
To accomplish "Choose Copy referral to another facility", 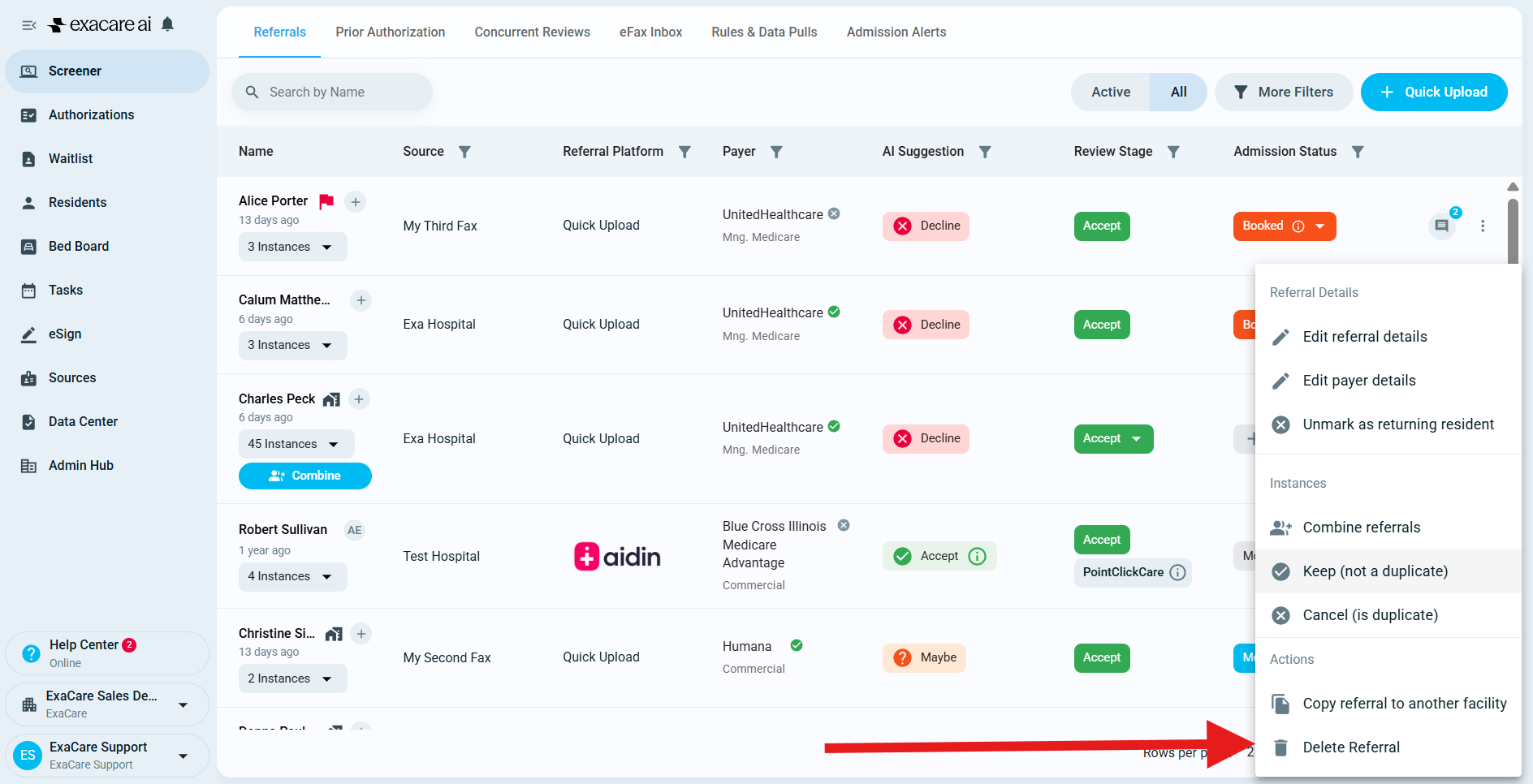I will [1388, 704].
